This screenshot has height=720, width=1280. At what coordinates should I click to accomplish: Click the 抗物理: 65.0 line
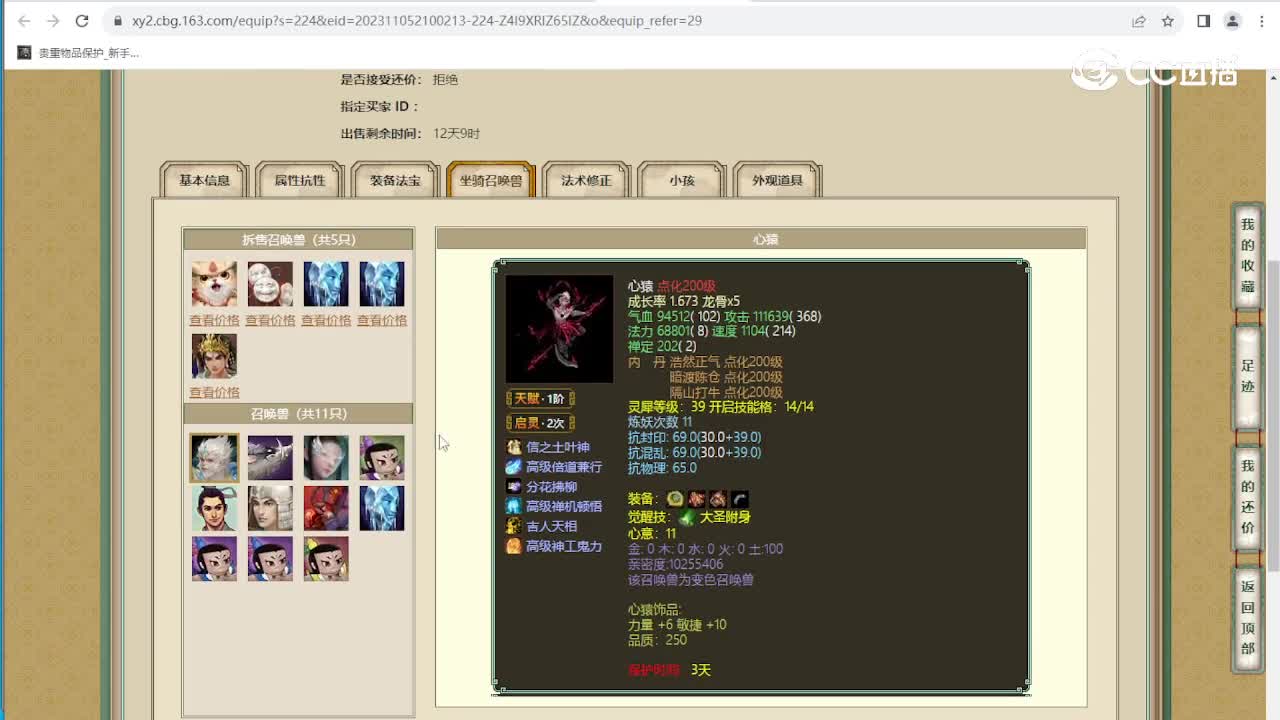click(x=662, y=468)
